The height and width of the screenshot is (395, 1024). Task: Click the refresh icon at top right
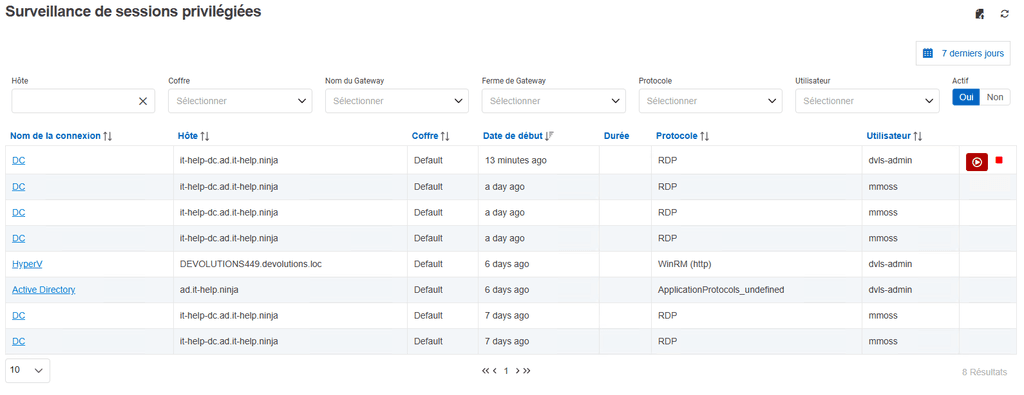(x=1004, y=14)
